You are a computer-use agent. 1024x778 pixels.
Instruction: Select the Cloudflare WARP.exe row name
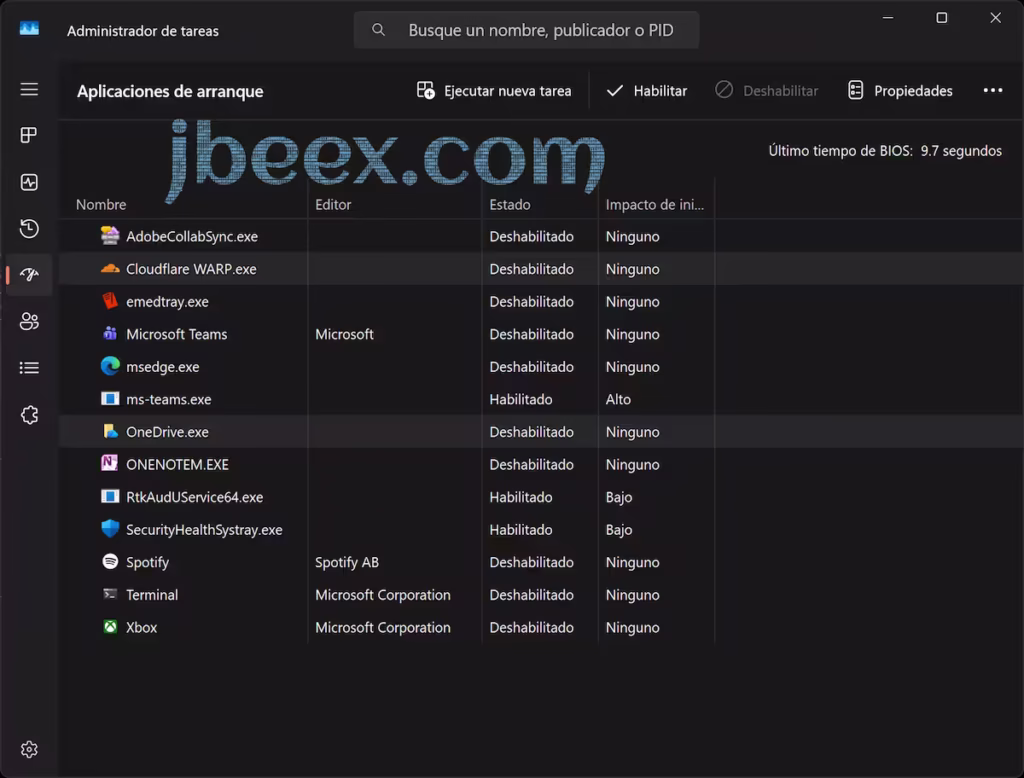pyautogui.click(x=191, y=269)
